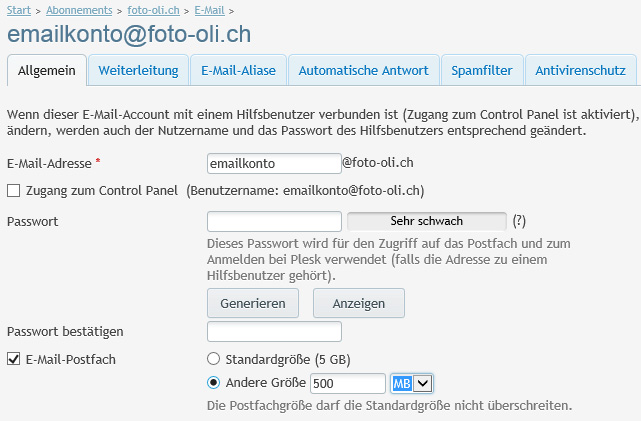
Task: Expand the MB size unit dropdown
Action: pos(412,383)
